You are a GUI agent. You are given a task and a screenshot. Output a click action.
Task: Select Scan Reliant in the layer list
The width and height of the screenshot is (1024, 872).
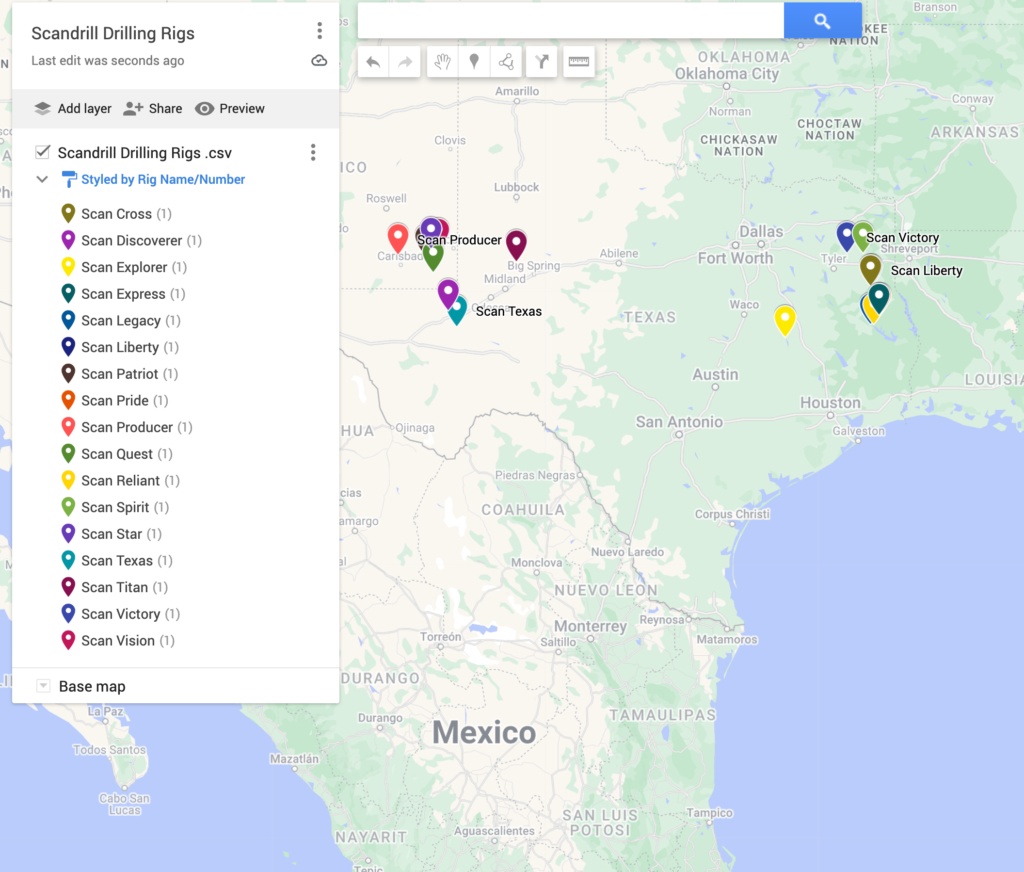click(x=120, y=481)
